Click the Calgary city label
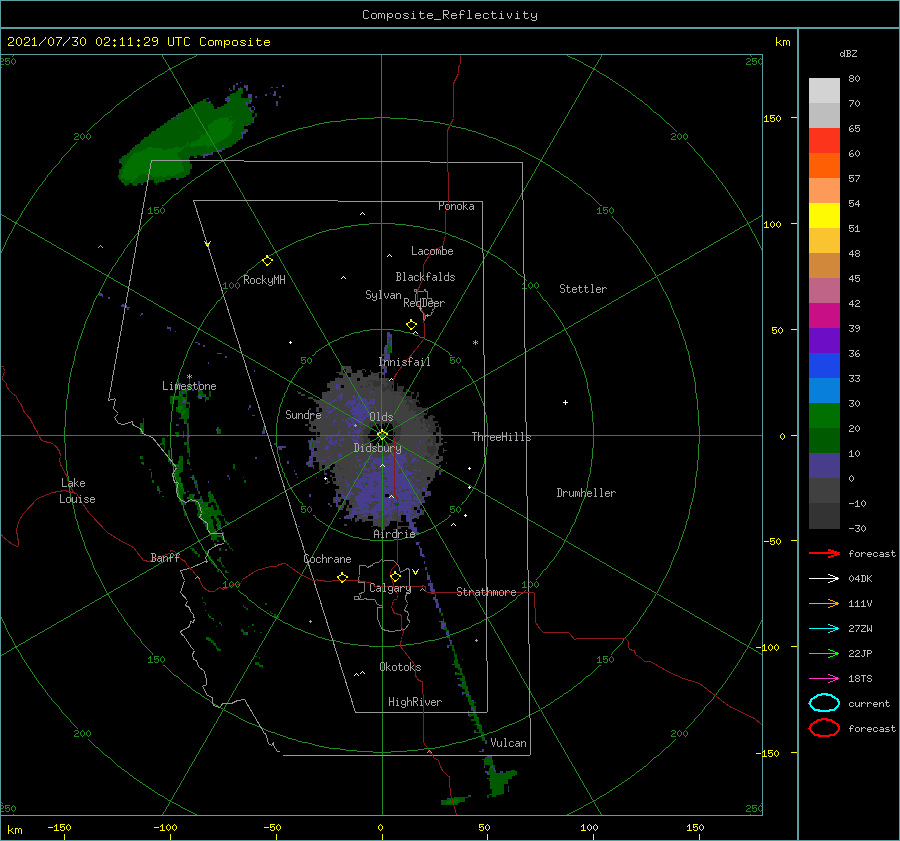Image resolution: width=900 pixels, height=841 pixels. (390, 588)
